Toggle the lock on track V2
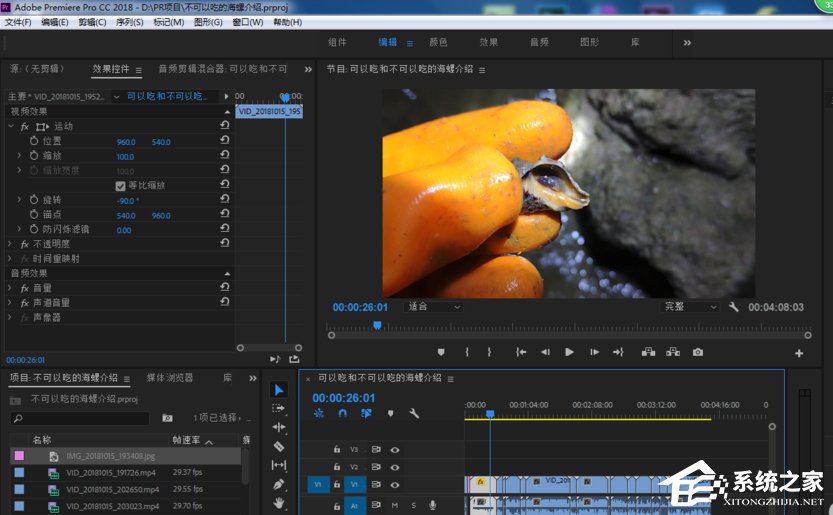The width and height of the screenshot is (833, 515). click(337, 467)
